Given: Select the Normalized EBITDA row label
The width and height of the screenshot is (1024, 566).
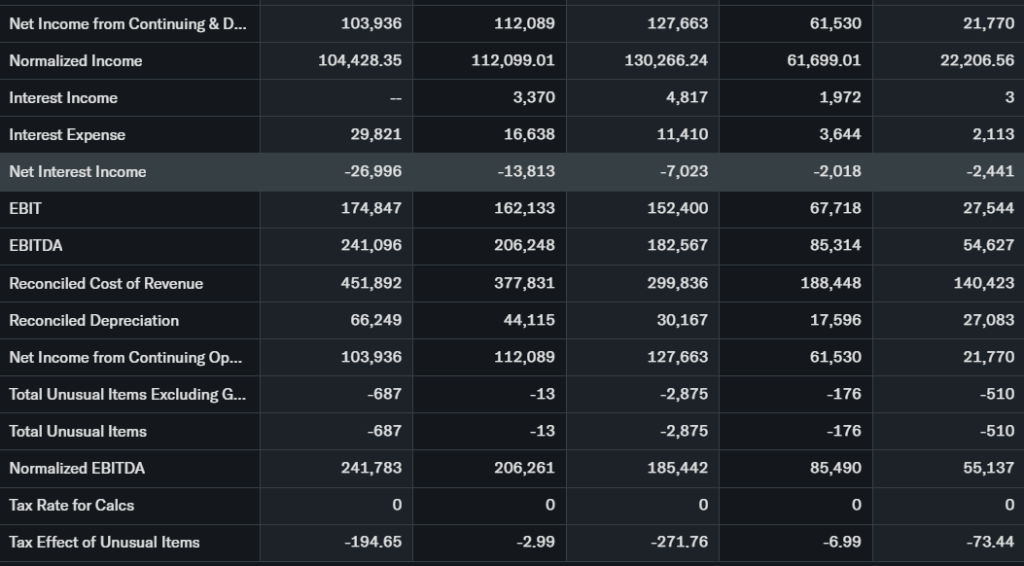Looking at the screenshot, I should [75, 469].
